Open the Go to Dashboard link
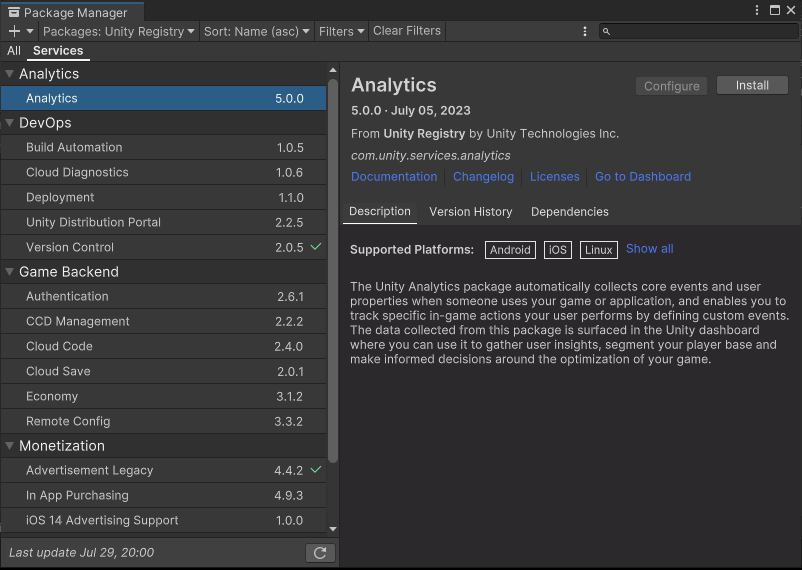The width and height of the screenshot is (802, 570). [643, 177]
